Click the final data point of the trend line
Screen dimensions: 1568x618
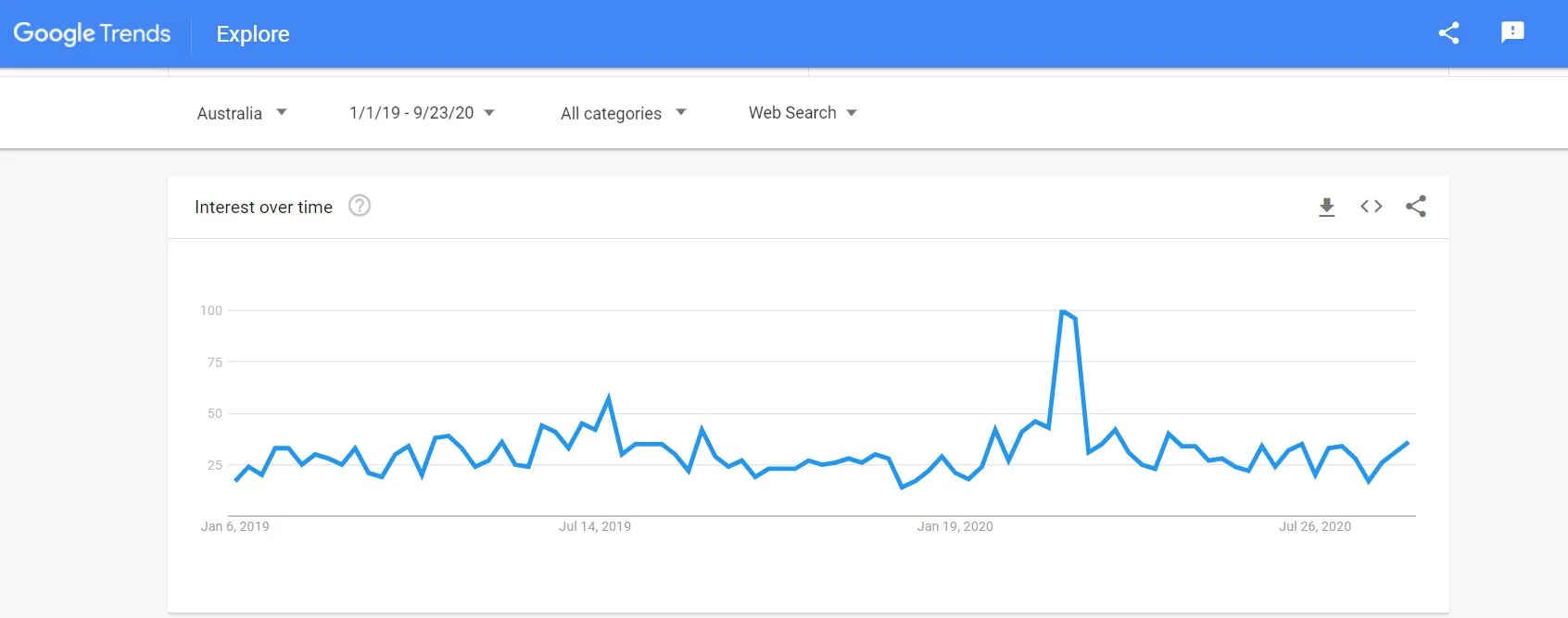(1408, 443)
